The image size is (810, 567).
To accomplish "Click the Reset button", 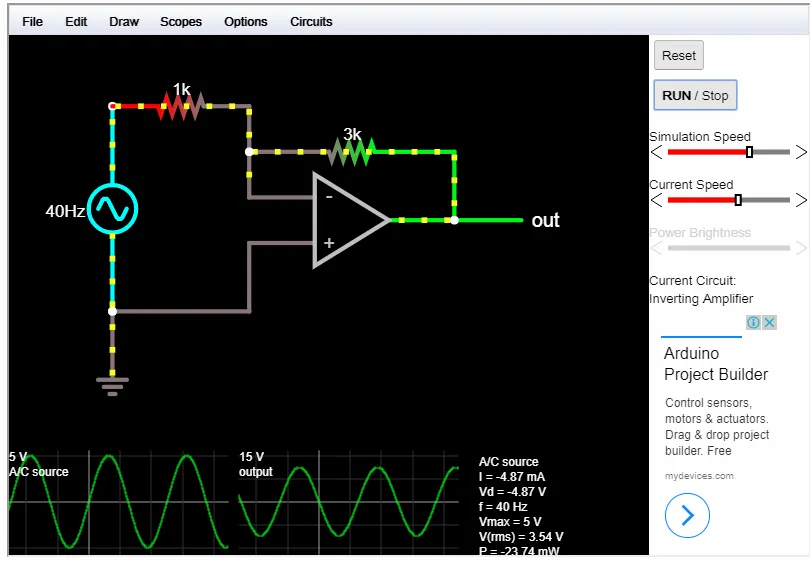I will click(x=679, y=55).
